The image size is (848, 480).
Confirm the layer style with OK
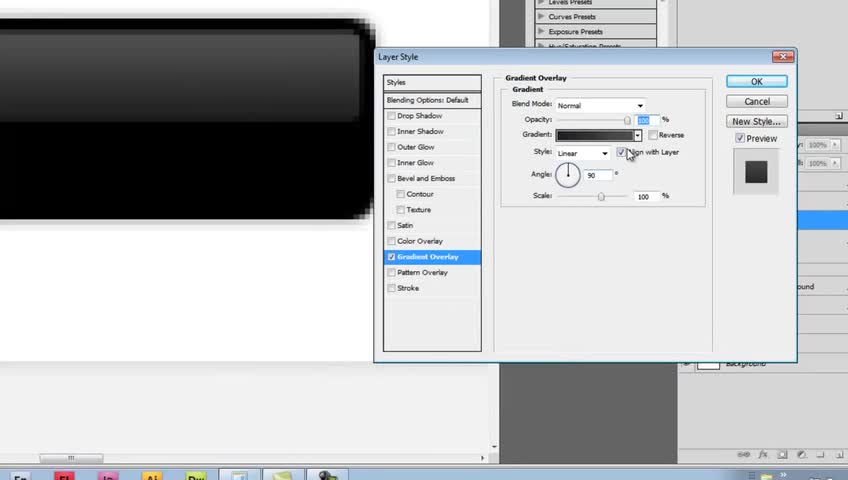757,81
